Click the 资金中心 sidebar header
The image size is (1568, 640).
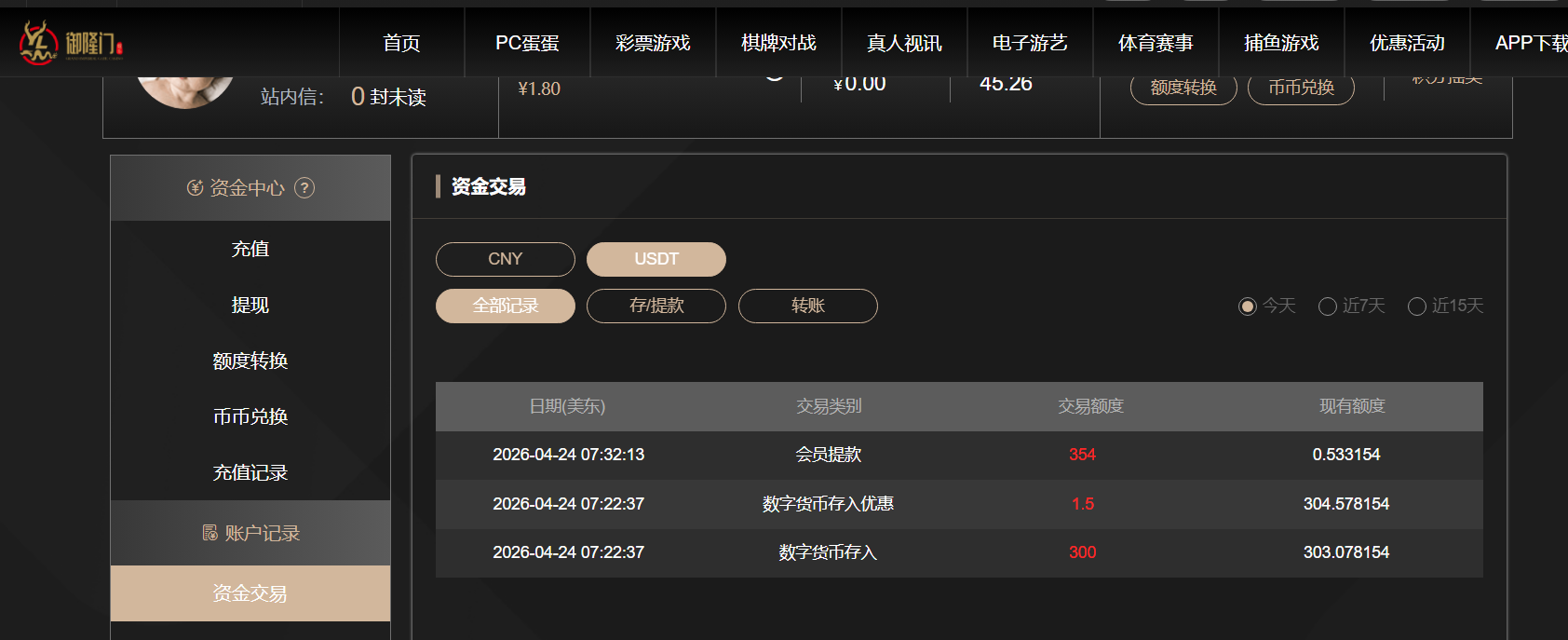coord(250,188)
